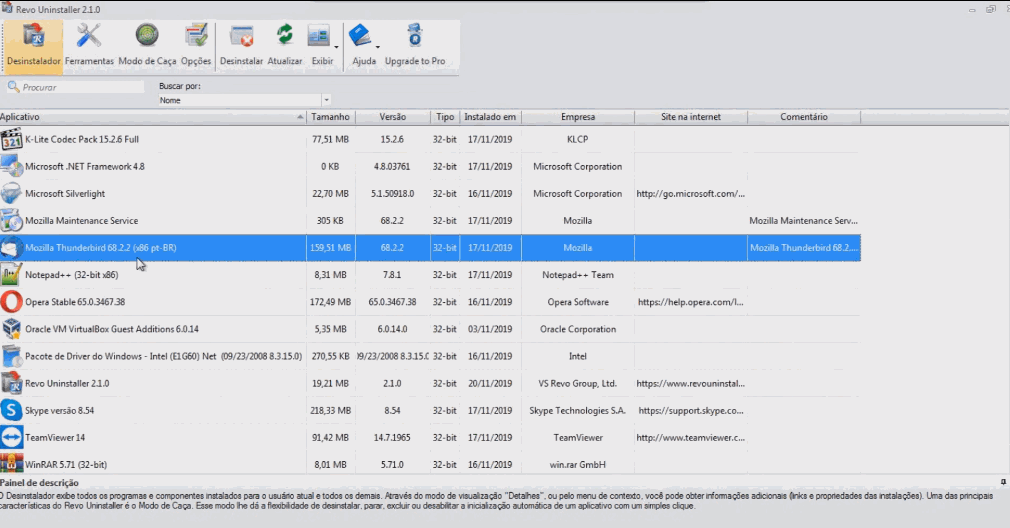Expand the Ajuda dropdown arrow
The width and height of the screenshot is (1010, 528).
pos(377,46)
